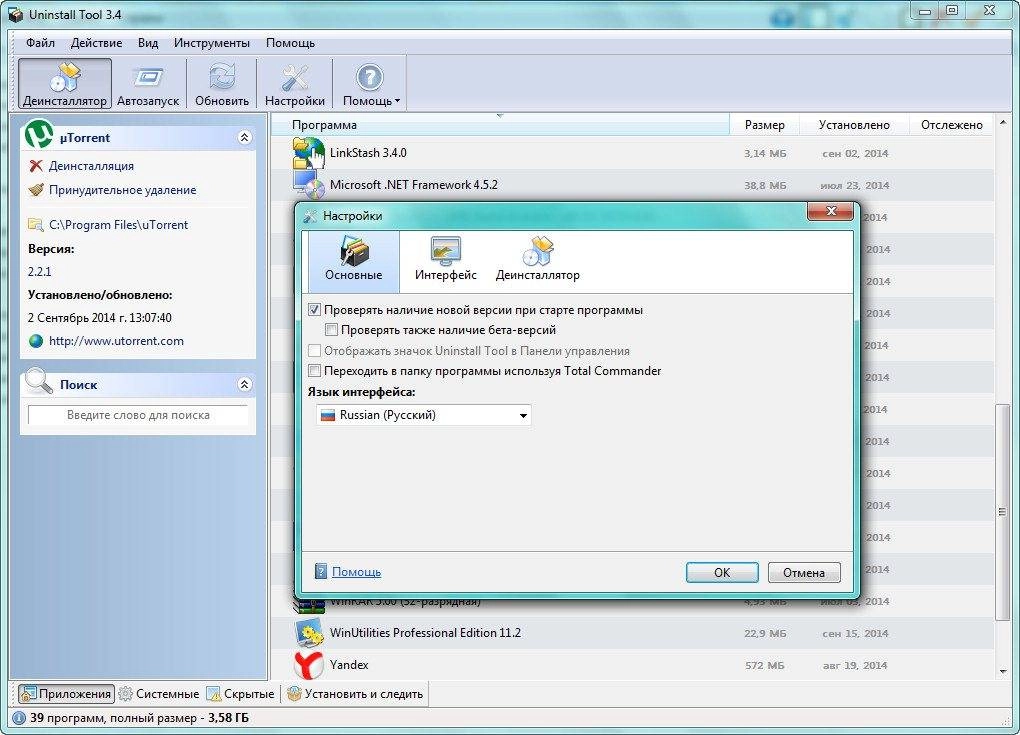1020x735 pixels.
Task: Select Microsoft .NET Framework 4.5.2 icon
Action: point(308,185)
